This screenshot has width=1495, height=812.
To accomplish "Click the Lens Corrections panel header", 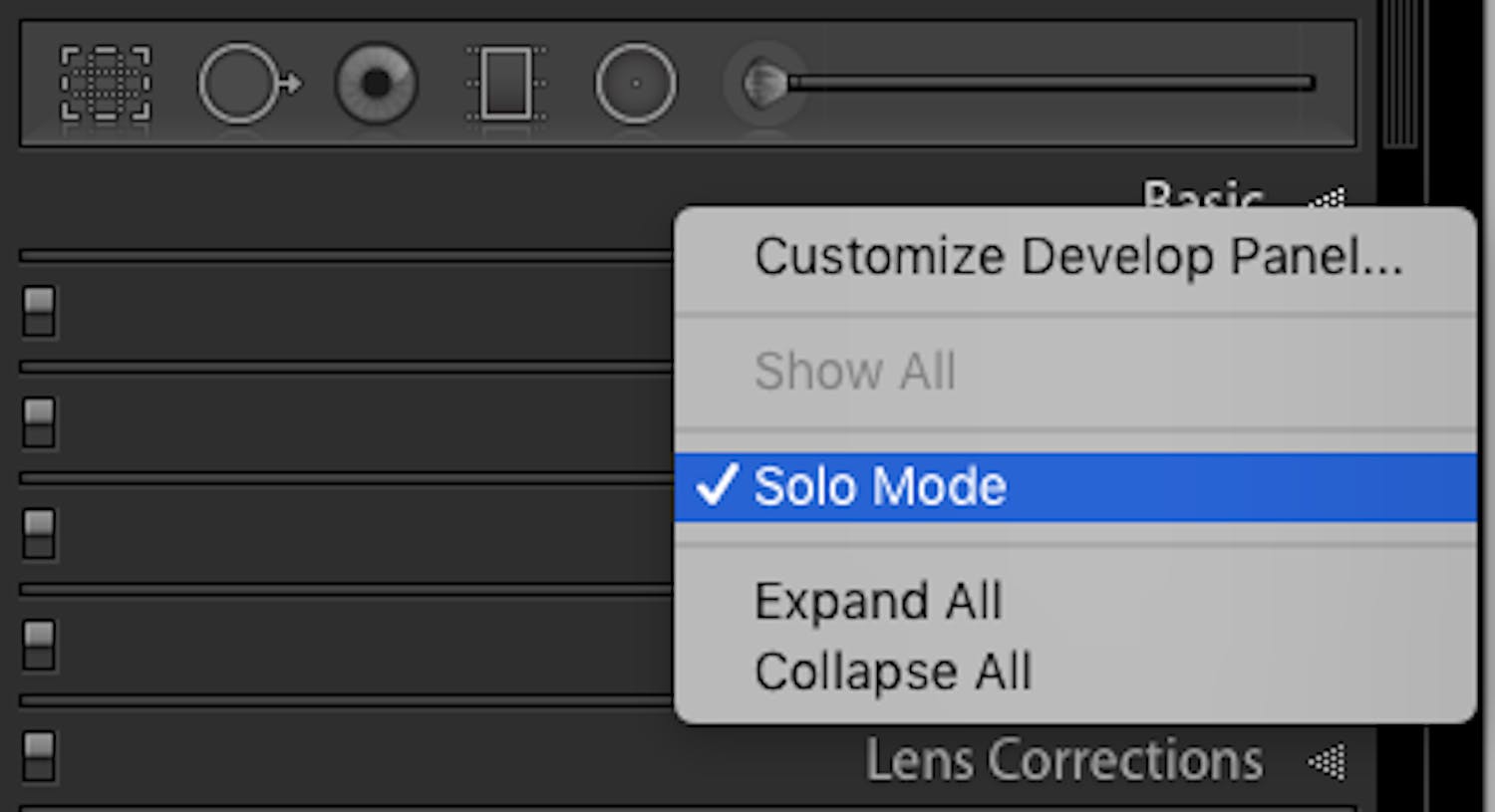I will (1062, 761).
